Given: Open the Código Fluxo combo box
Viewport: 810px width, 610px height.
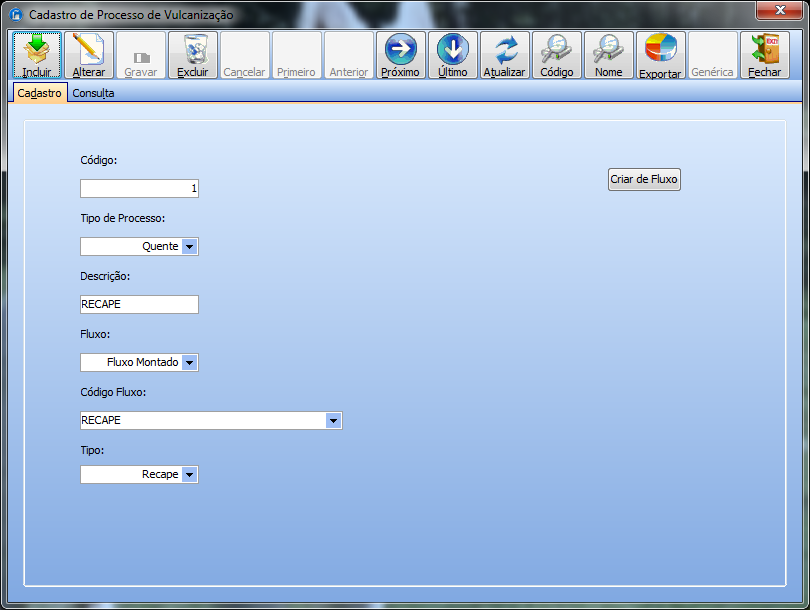Looking at the screenshot, I should pyautogui.click(x=334, y=421).
